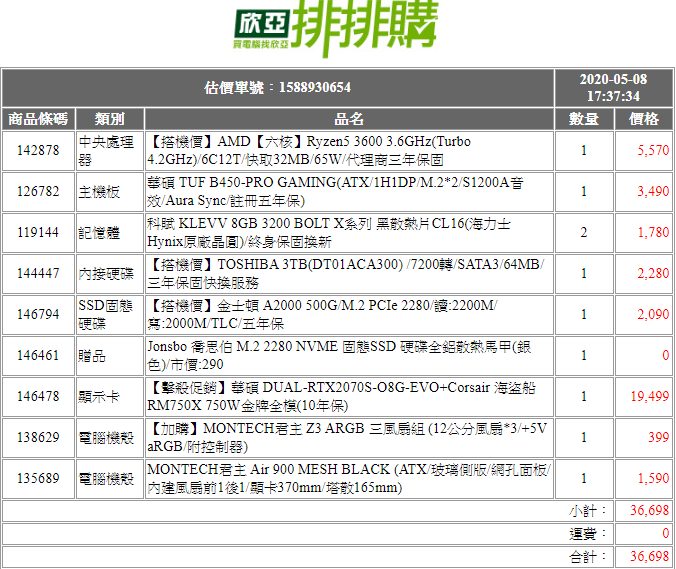Click the 小計 label
This screenshot has height=569, width=676.
588,511
